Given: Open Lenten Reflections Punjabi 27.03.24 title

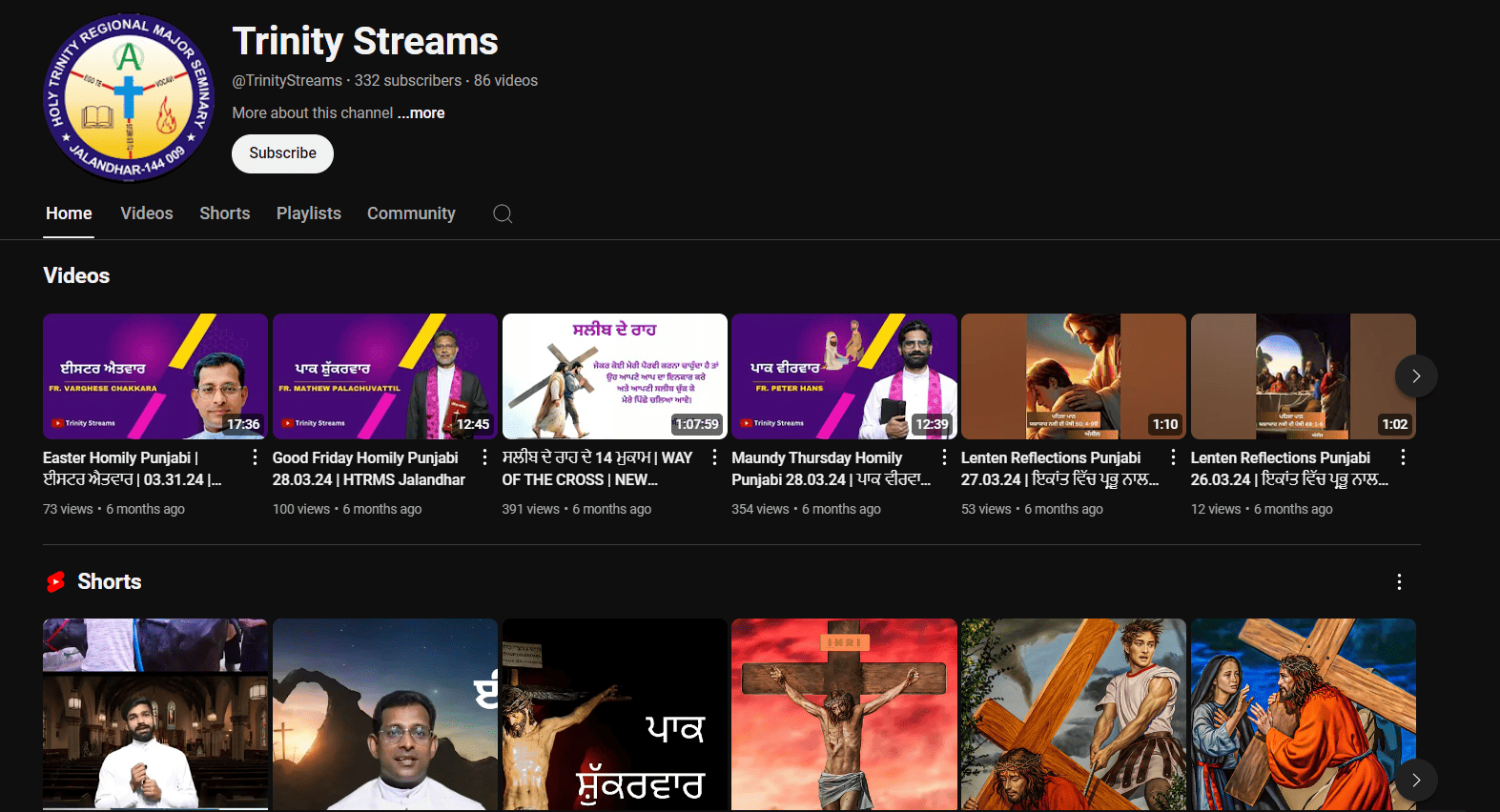Looking at the screenshot, I should tap(1059, 469).
